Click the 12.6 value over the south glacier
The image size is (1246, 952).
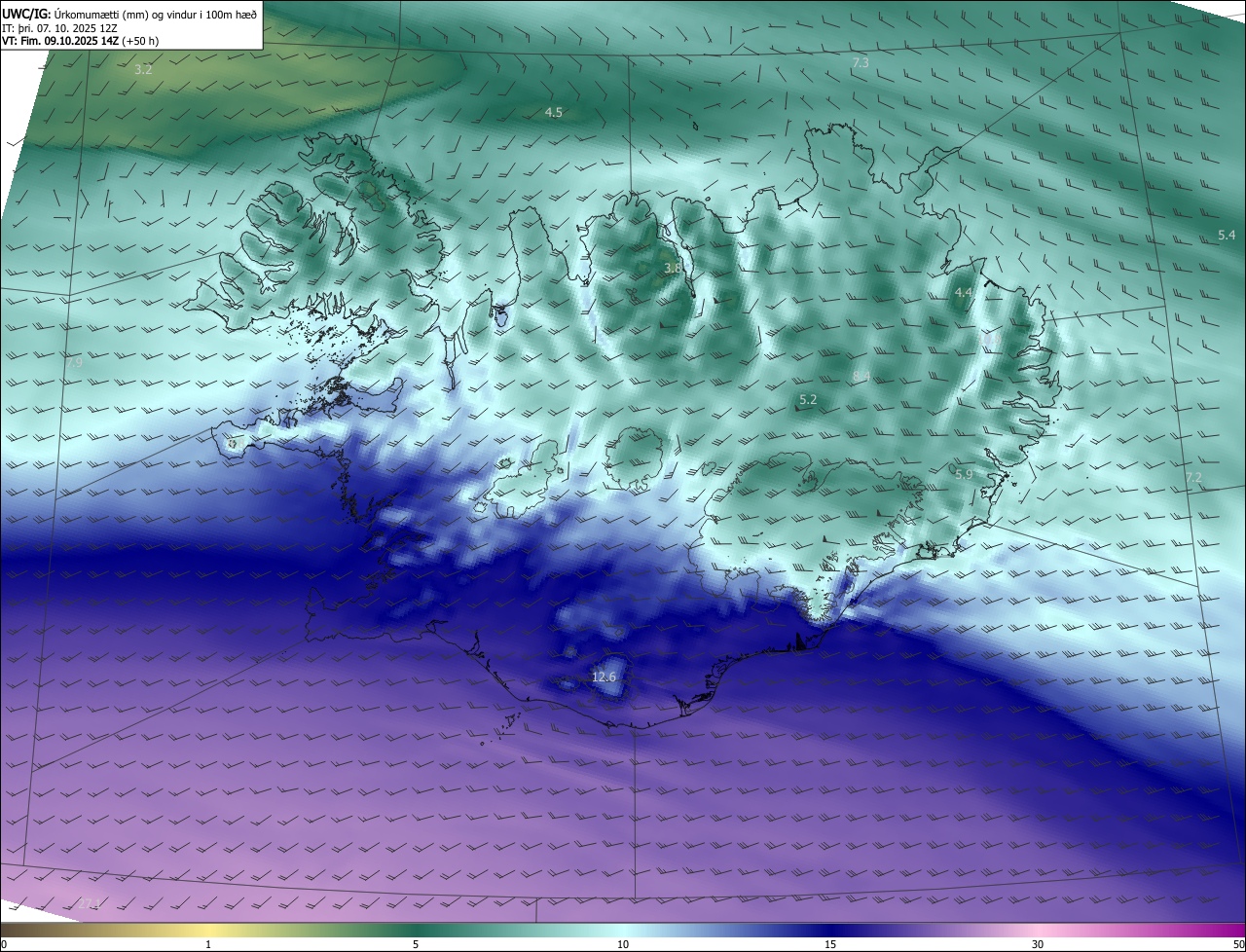pos(604,677)
